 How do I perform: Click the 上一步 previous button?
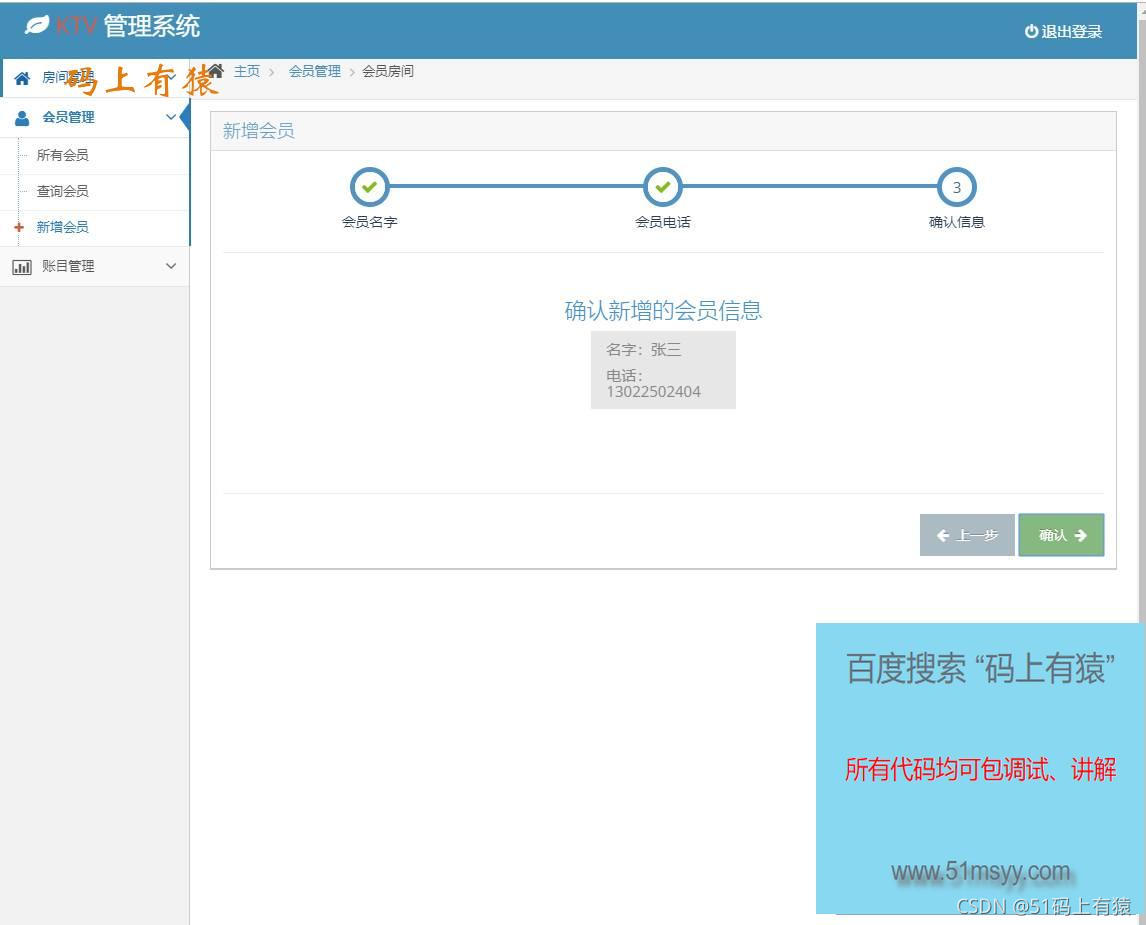967,535
